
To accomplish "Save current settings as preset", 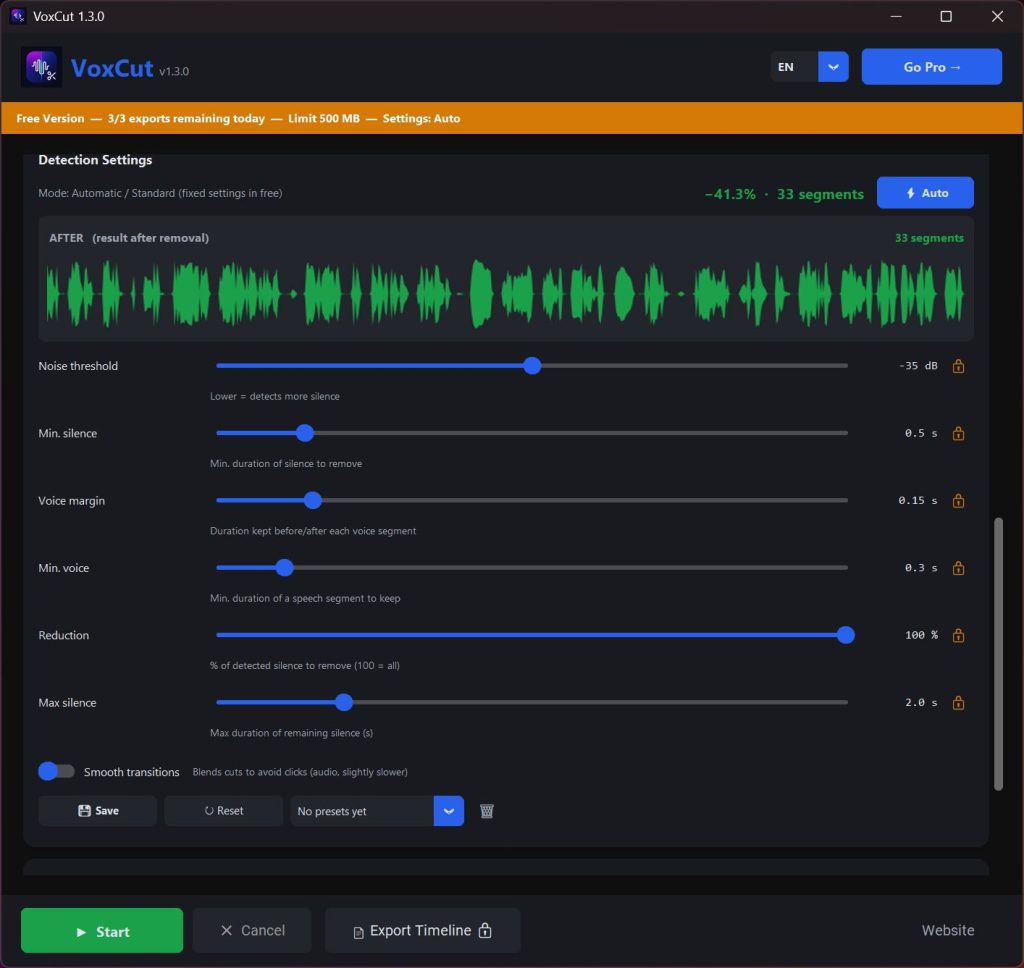I will pos(98,811).
